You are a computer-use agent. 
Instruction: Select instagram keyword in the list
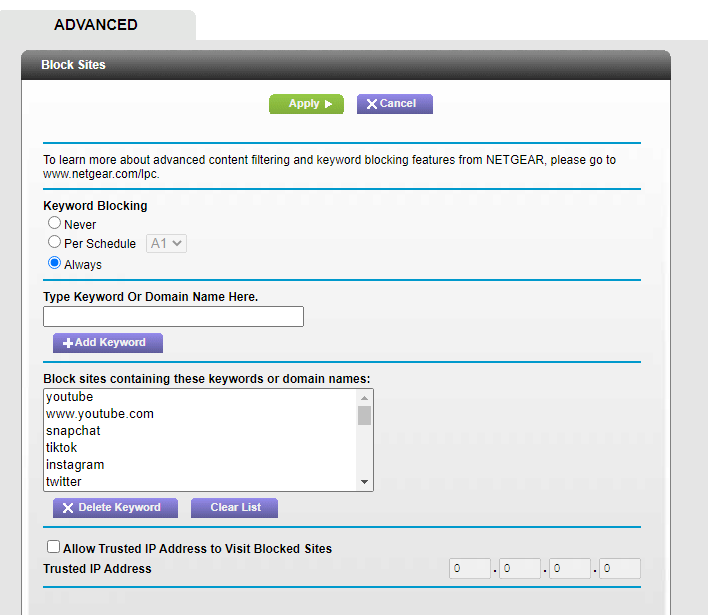pos(75,465)
